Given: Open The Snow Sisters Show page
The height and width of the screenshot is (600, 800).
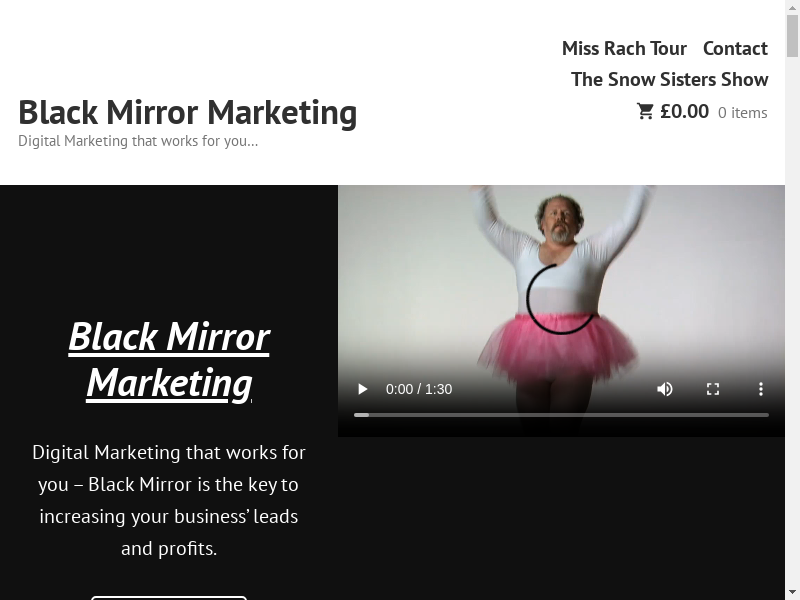Looking at the screenshot, I should click(669, 80).
